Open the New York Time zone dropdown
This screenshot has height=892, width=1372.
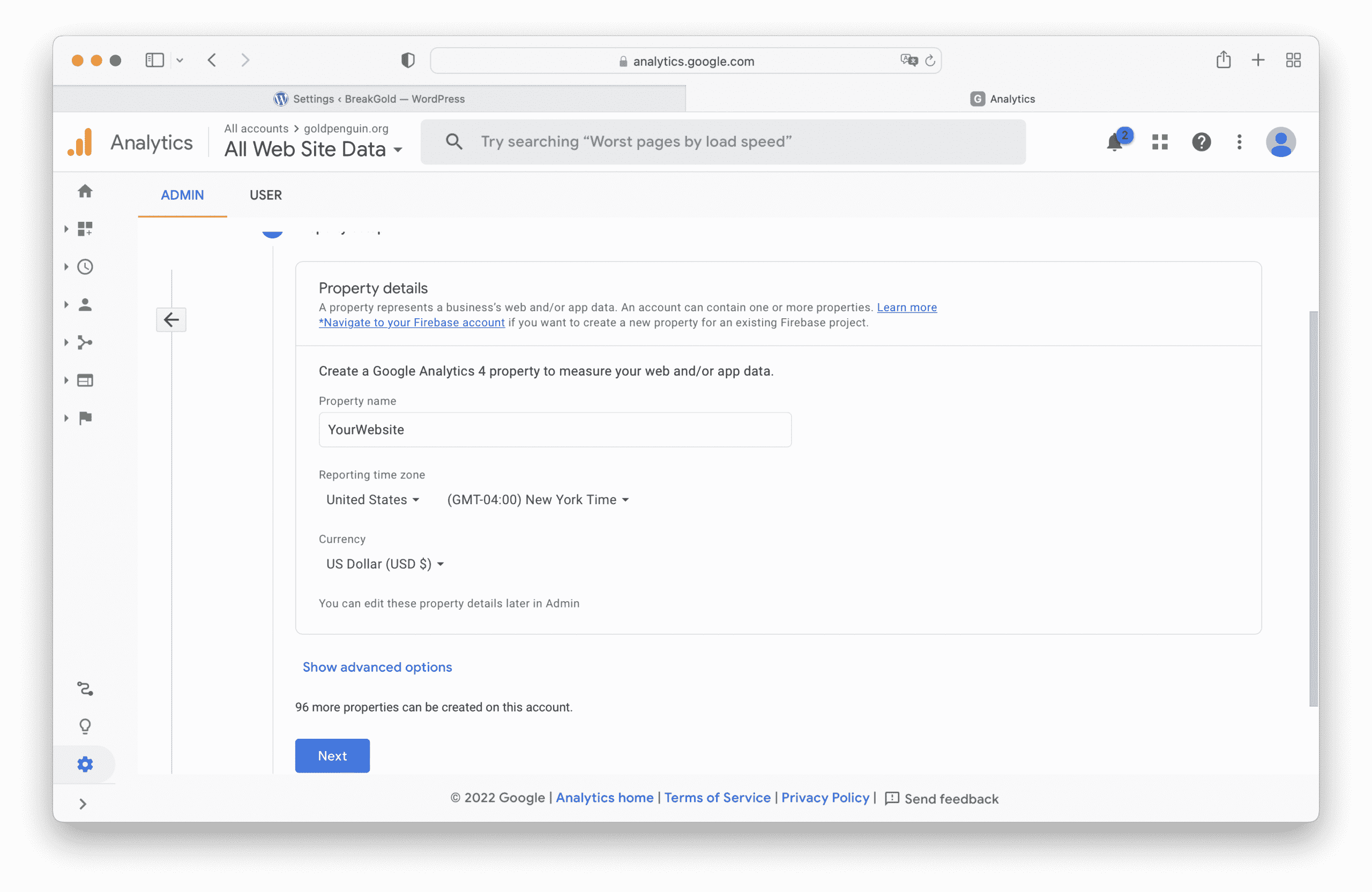pos(537,500)
